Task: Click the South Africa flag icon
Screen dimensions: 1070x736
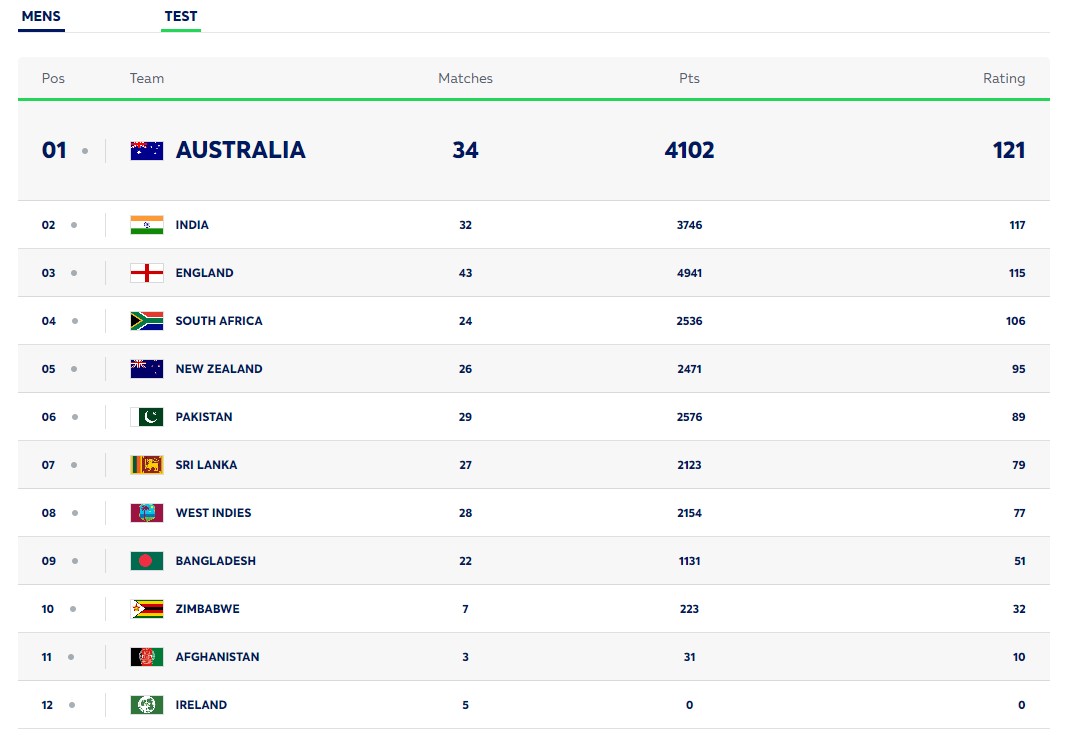Action: coord(147,321)
